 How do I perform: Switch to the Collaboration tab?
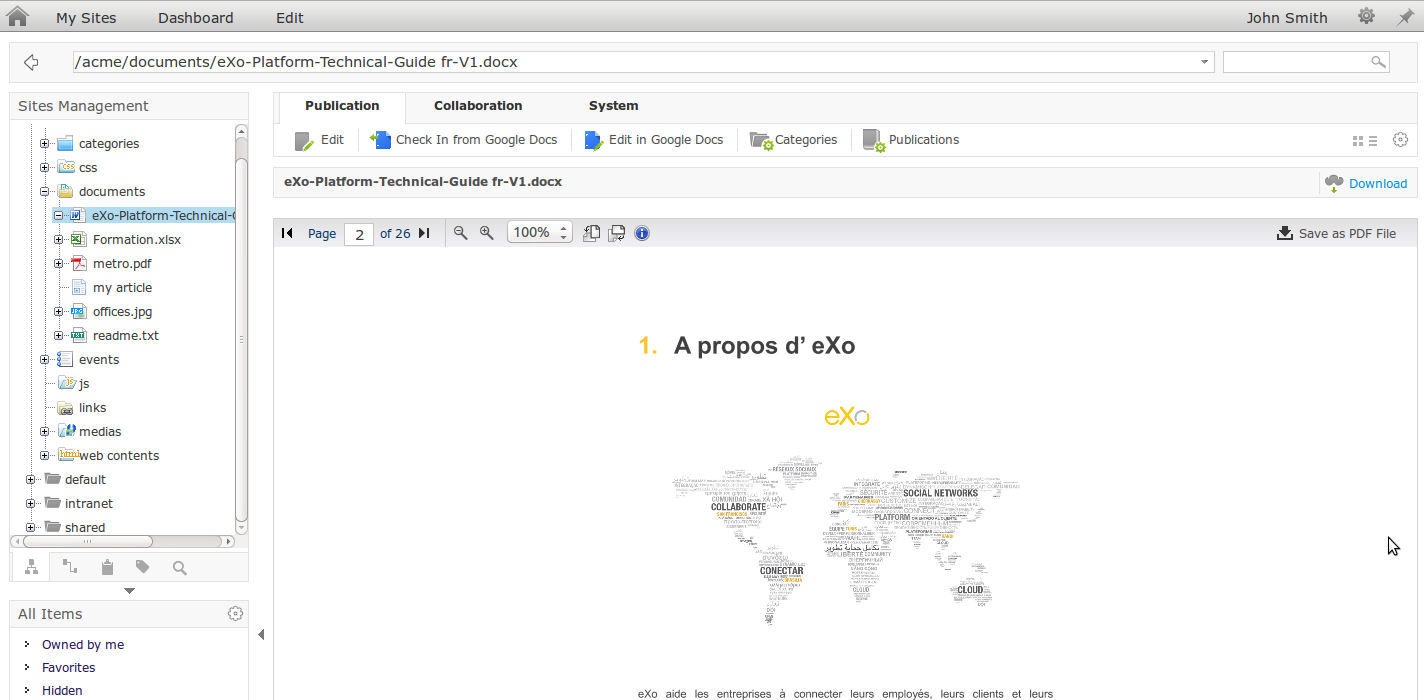[478, 106]
